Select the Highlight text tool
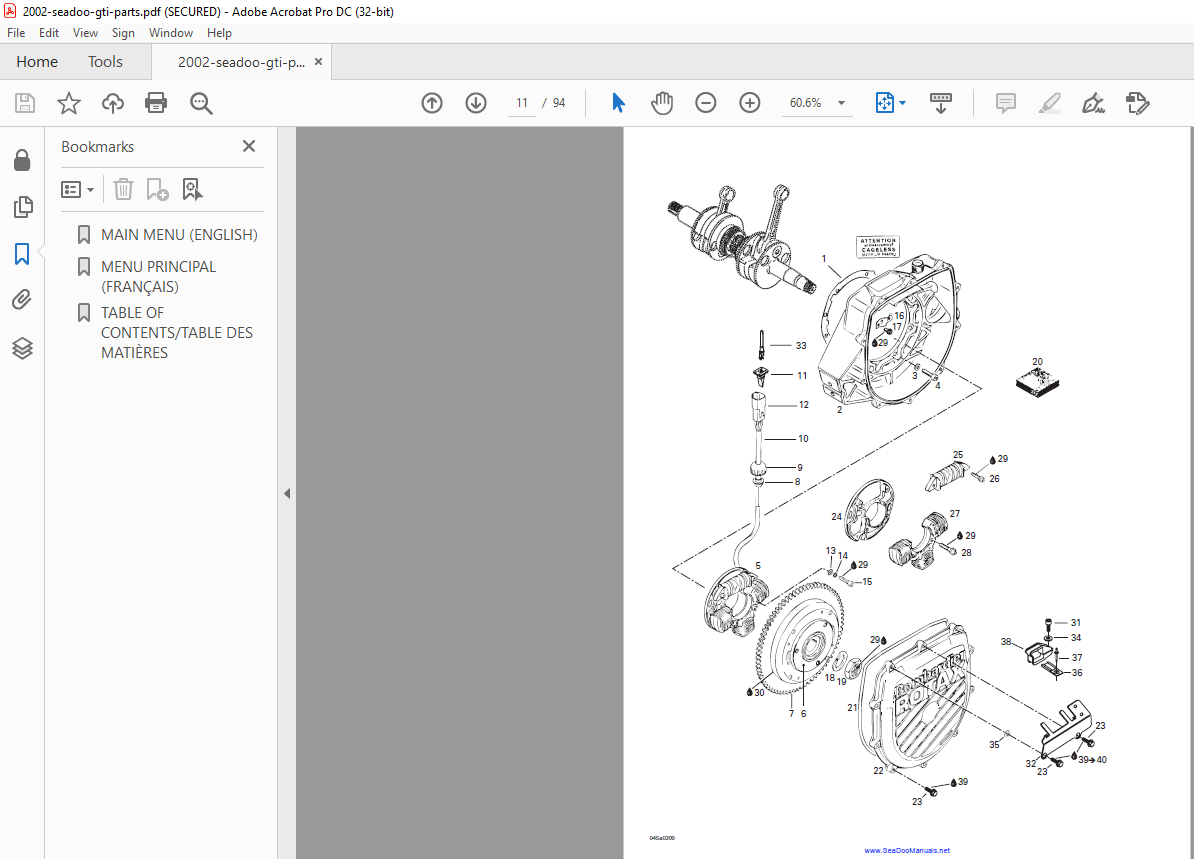Viewport: 1194px width, 859px height. click(x=1050, y=103)
